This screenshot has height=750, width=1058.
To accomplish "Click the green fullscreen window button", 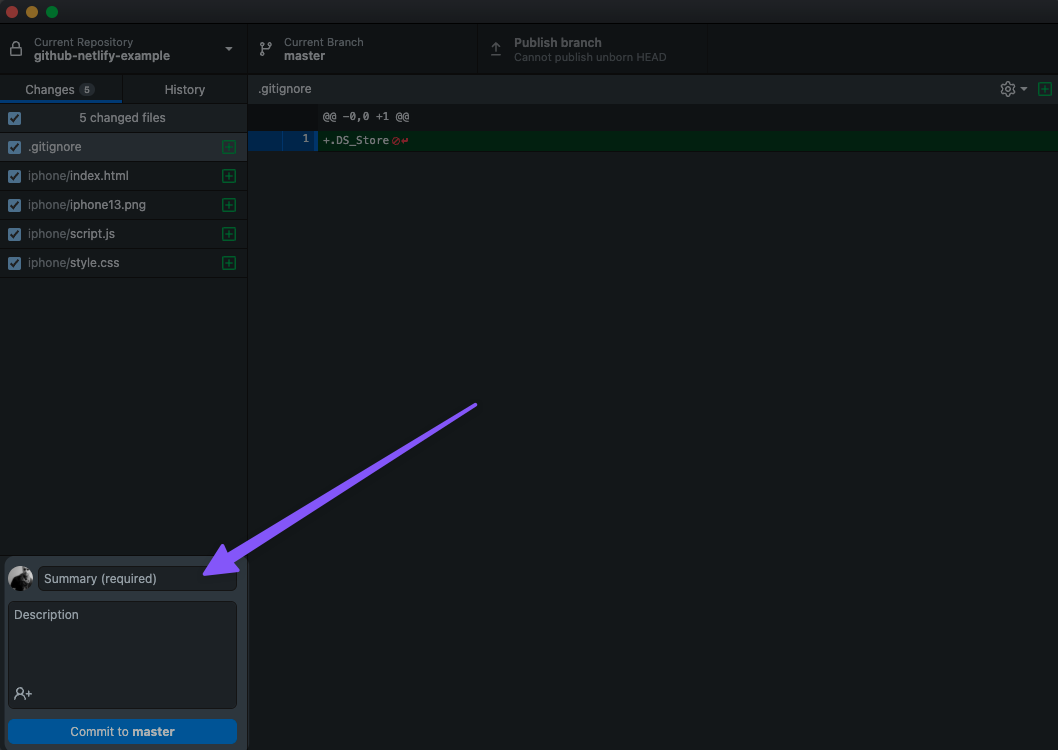I will click(52, 12).
